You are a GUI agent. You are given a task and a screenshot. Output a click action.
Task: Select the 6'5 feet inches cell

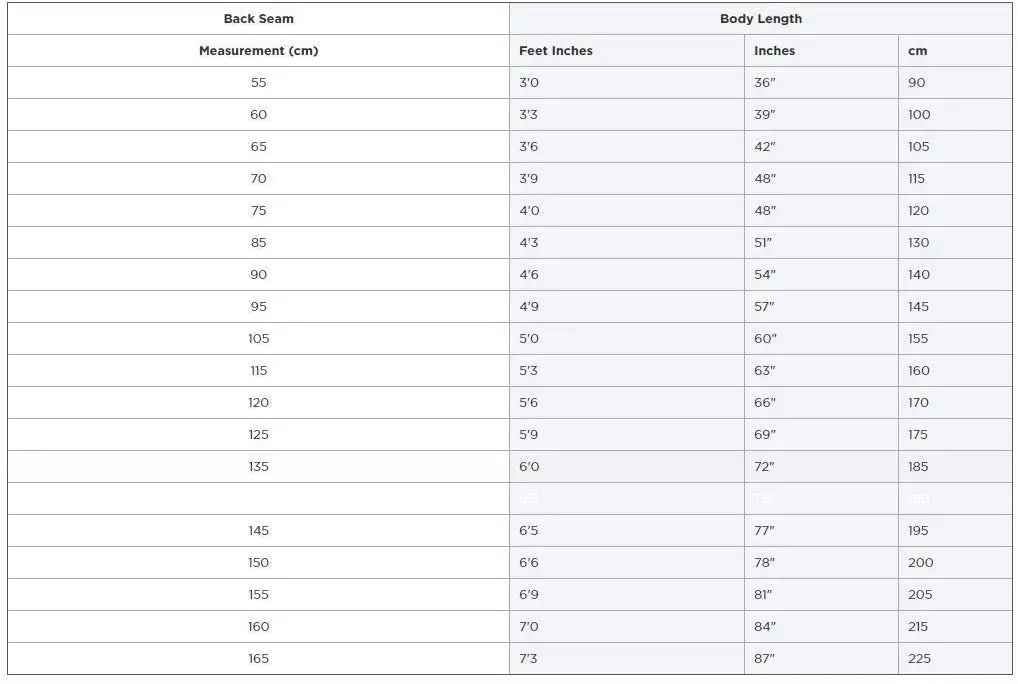pyautogui.click(x=529, y=531)
